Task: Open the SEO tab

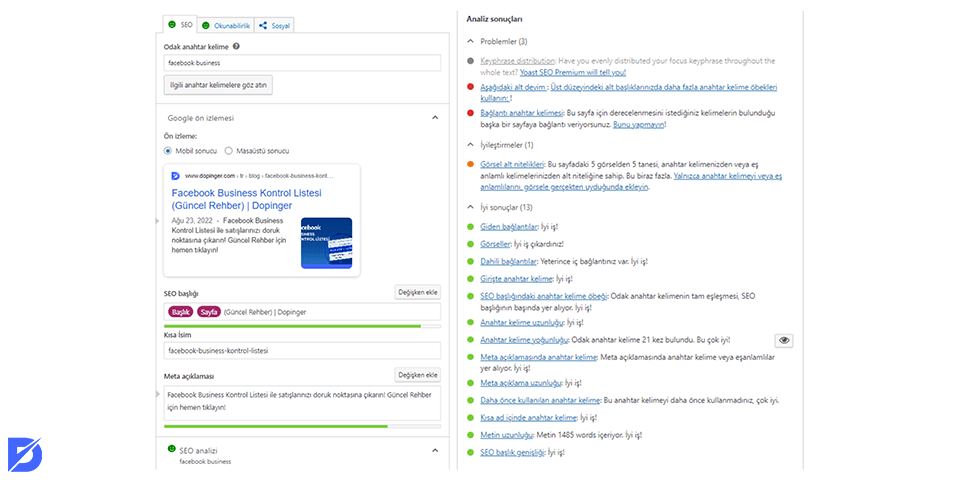Action: pyautogui.click(x=180, y=25)
